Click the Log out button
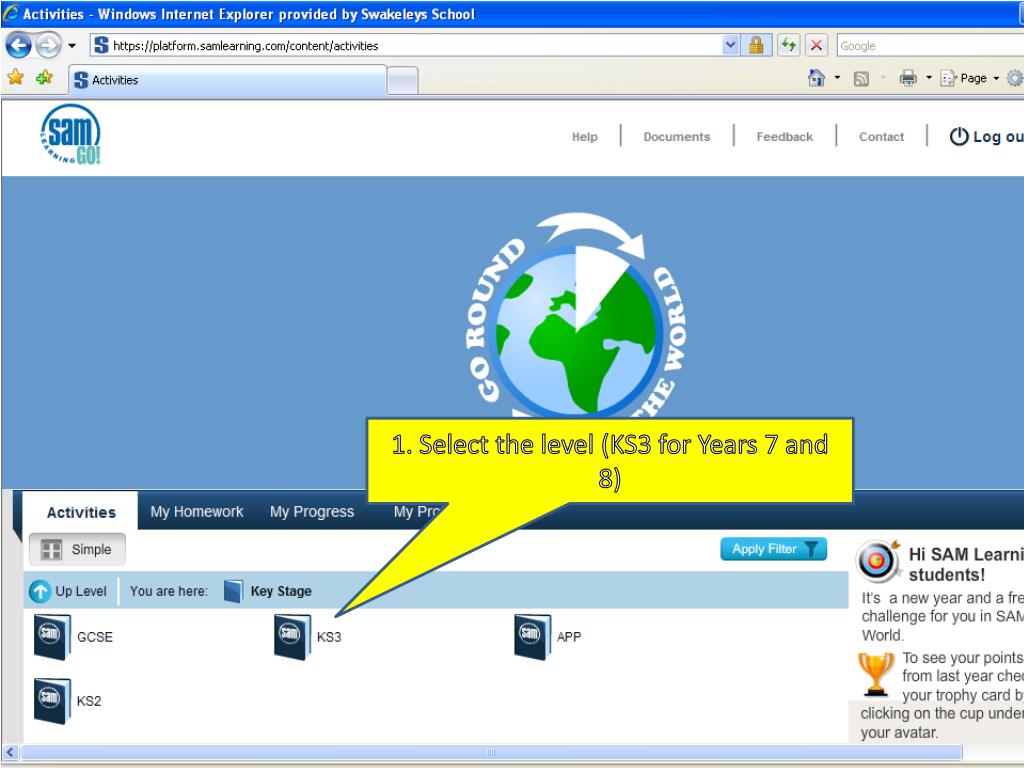Image resolution: width=1024 pixels, height=768 pixels. (986, 136)
